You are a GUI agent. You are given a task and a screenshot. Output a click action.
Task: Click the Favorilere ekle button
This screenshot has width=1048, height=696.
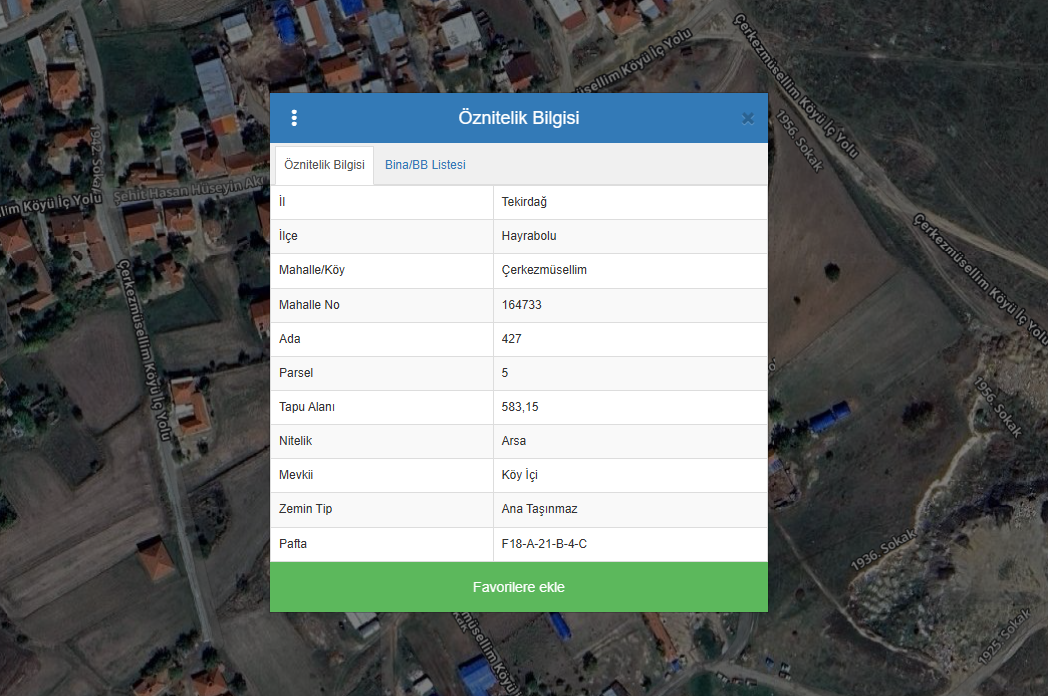(x=518, y=587)
